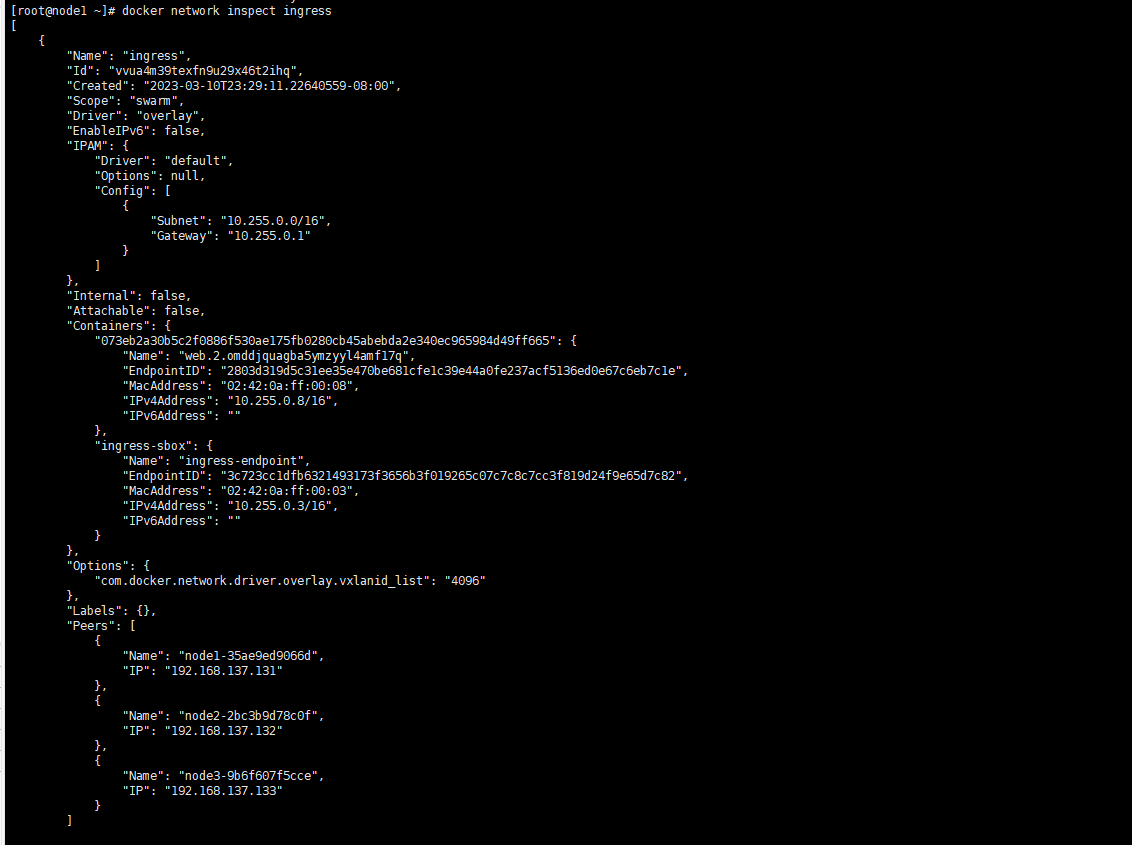The height and width of the screenshot is (845, 1132).
Task: Click the docker network inspect ingress command
Action: tap(227, 11)
